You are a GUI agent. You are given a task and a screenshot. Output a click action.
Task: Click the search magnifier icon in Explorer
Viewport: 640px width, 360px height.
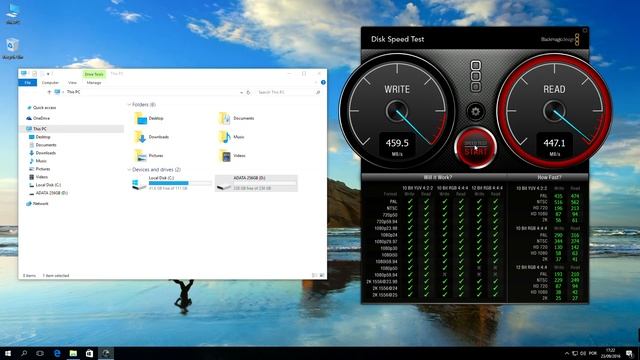pos(318,93)
